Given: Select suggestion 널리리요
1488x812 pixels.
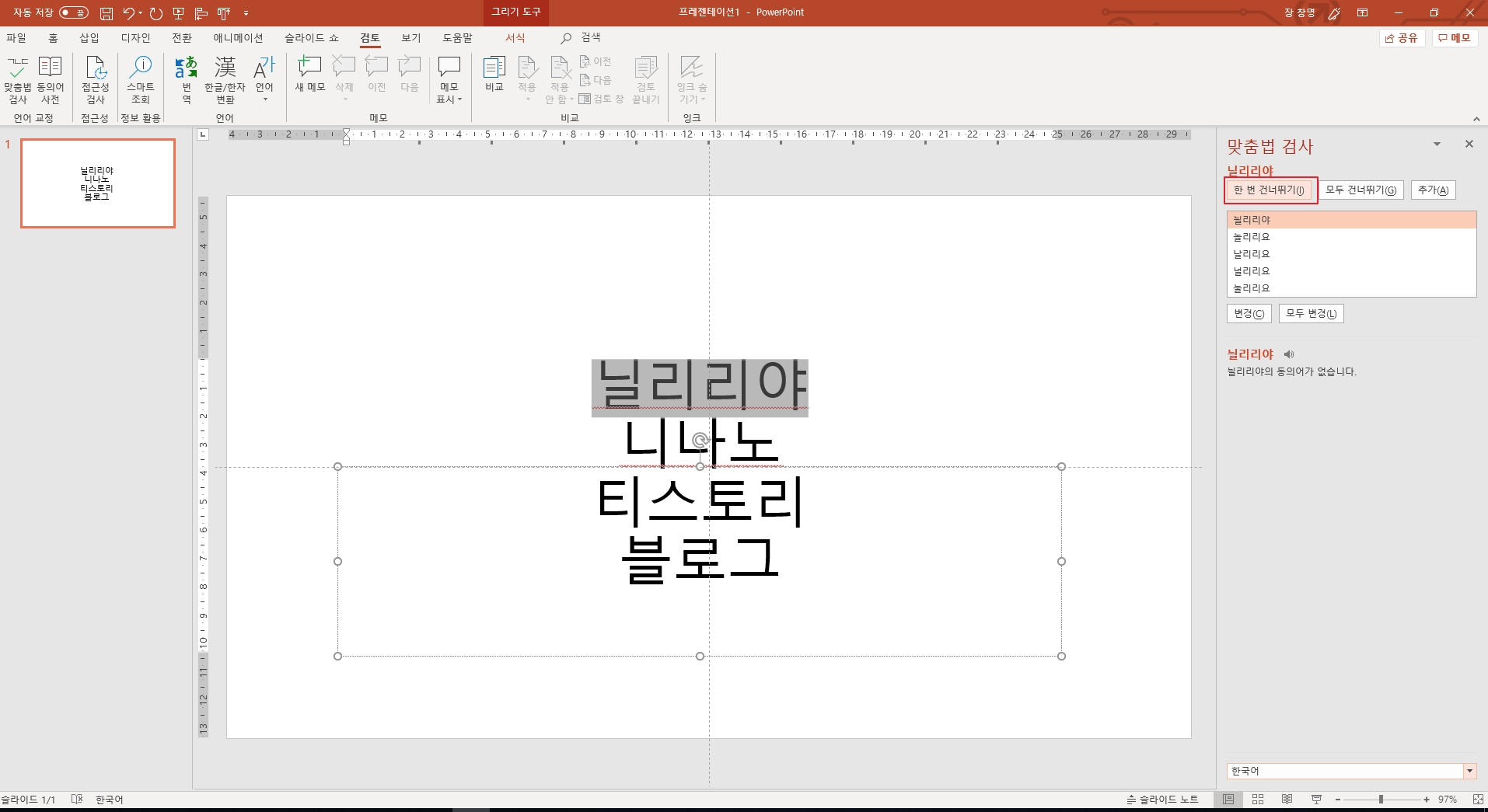Looking at the screenshot, I should (x=1352, y=271).
